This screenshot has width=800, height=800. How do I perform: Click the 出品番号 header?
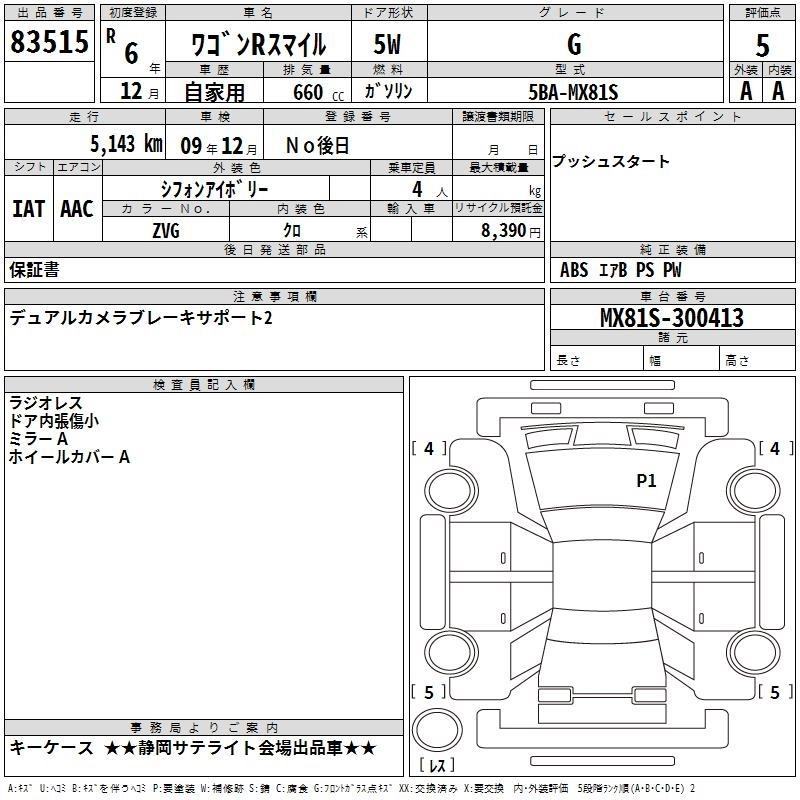[x=49, y=13]
